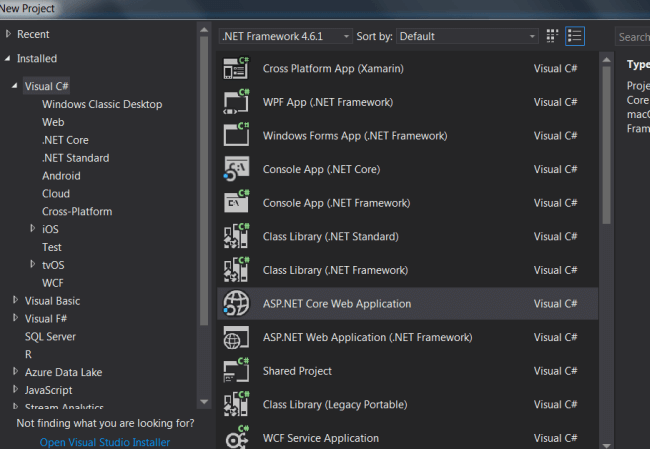Screen dimensions: 650x449
Task: Click the template list scrollbar down arrow
Action: [606, 446]
